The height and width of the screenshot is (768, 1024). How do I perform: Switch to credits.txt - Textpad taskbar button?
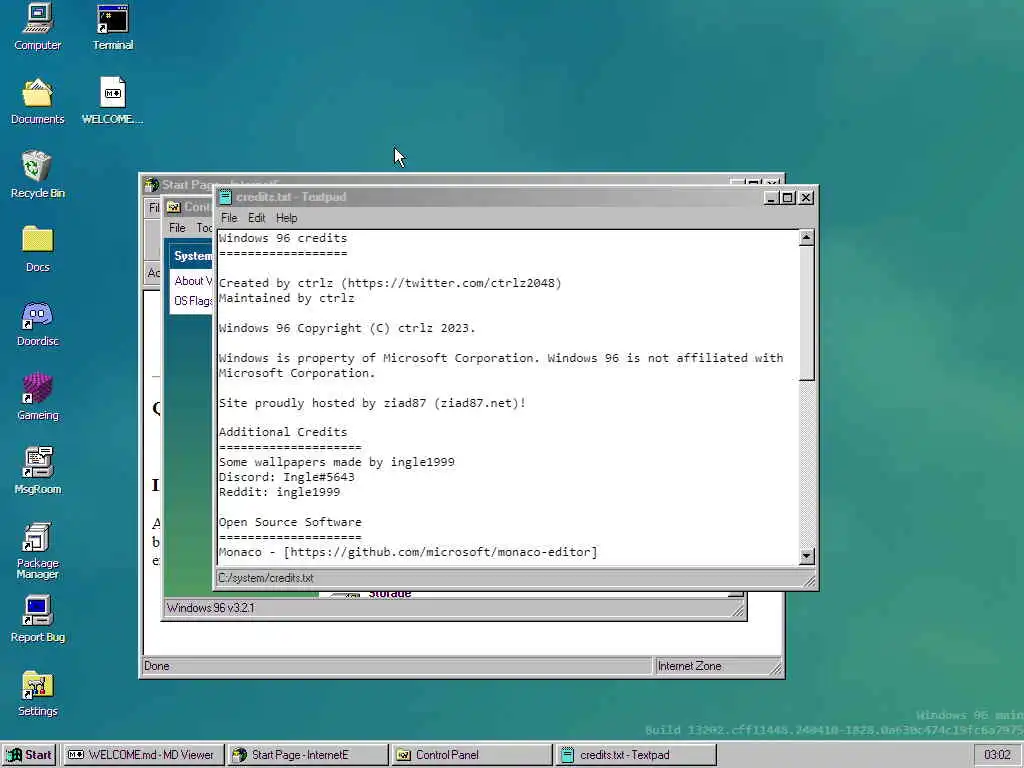tap(636, 755)
